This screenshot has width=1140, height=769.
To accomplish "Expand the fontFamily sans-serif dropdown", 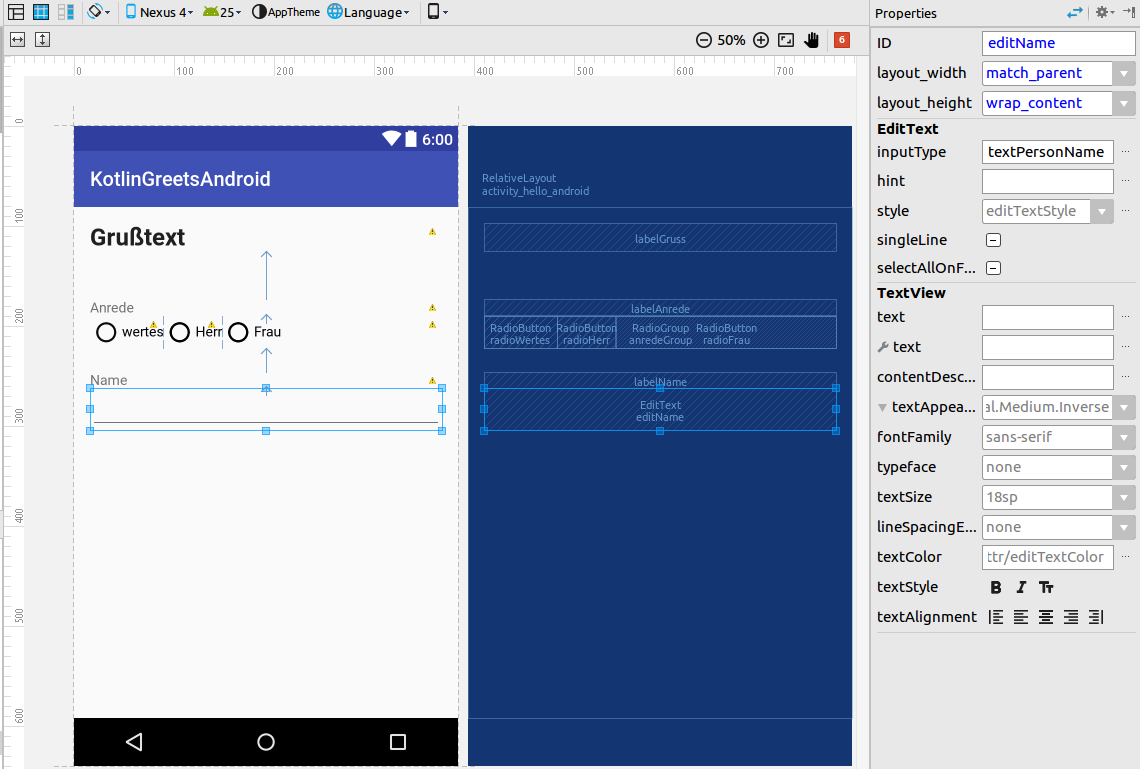I will coord(1124,437).
